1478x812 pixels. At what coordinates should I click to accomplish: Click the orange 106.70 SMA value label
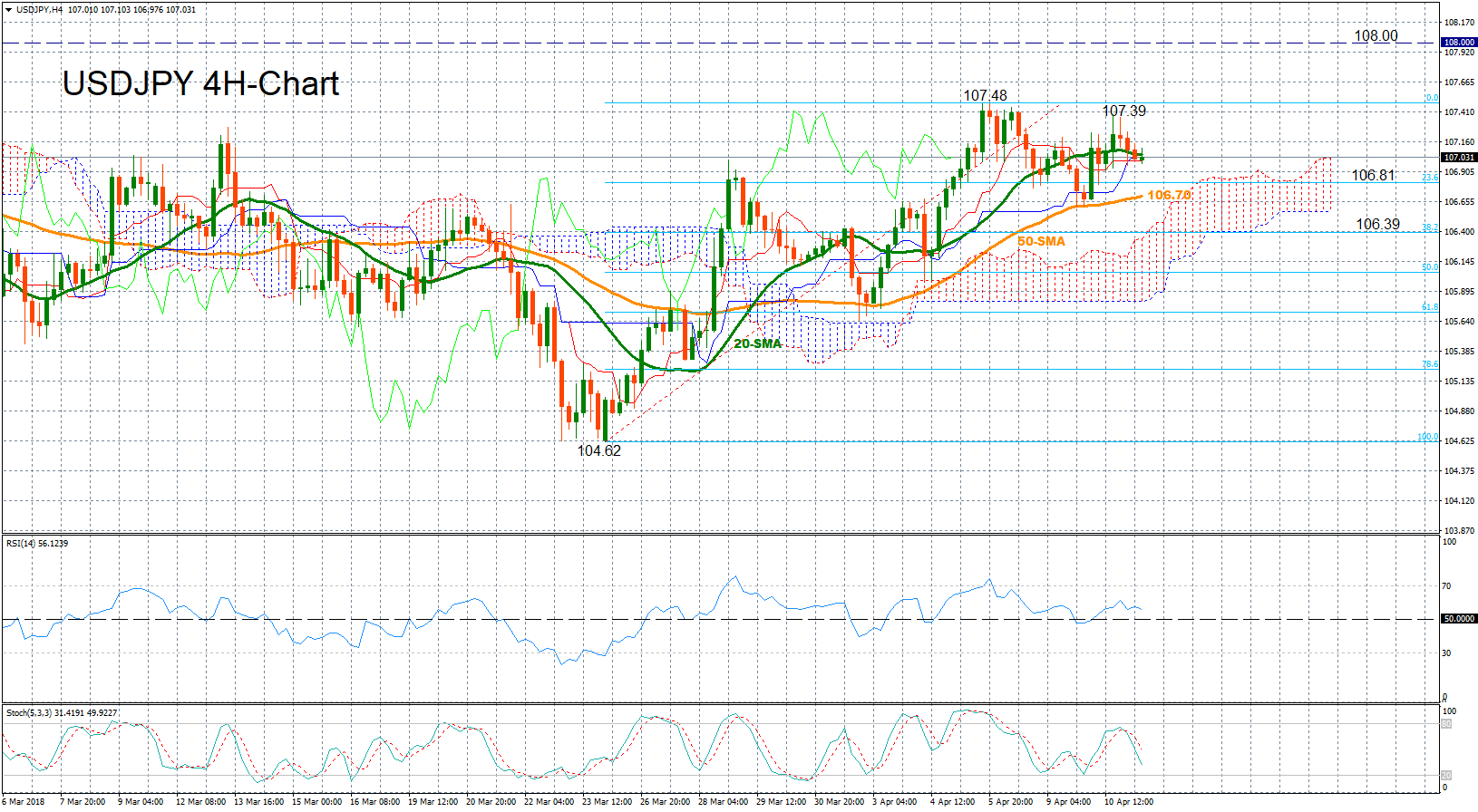point(1169,195)
